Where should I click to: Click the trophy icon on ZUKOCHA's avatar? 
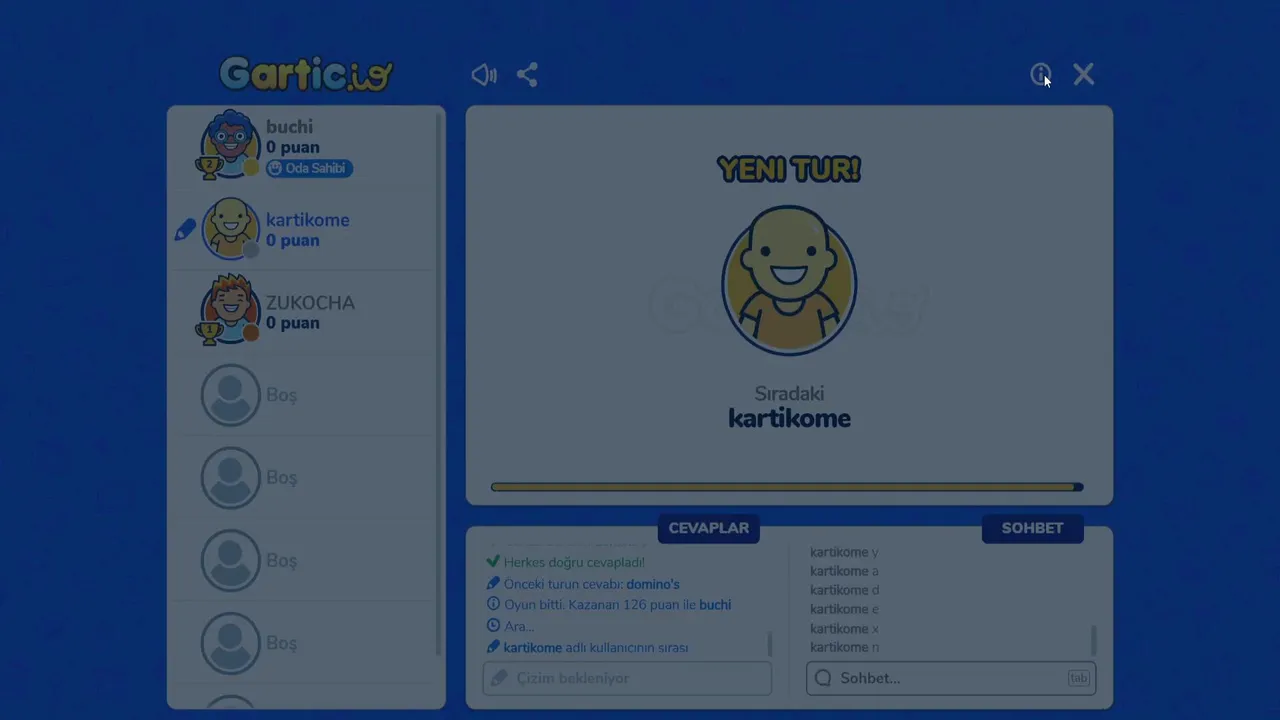coord(208,333)
